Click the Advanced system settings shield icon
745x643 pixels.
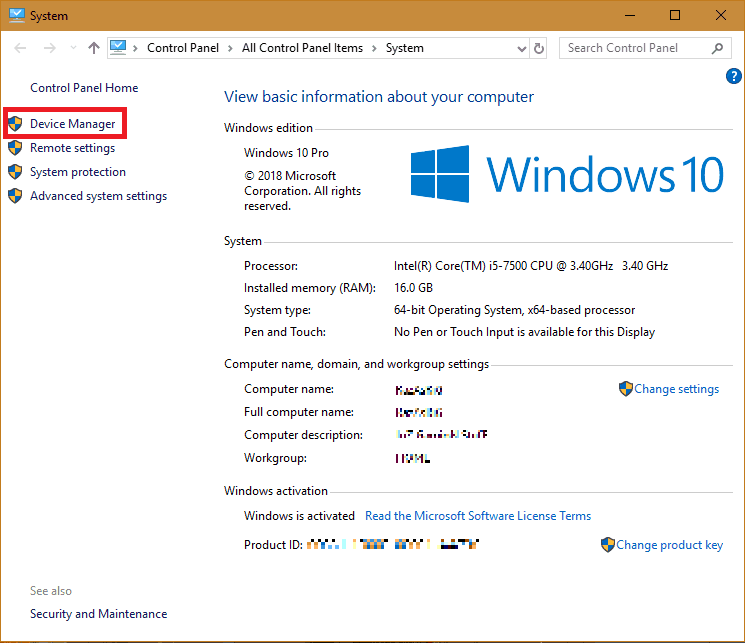tap(15, 195)
